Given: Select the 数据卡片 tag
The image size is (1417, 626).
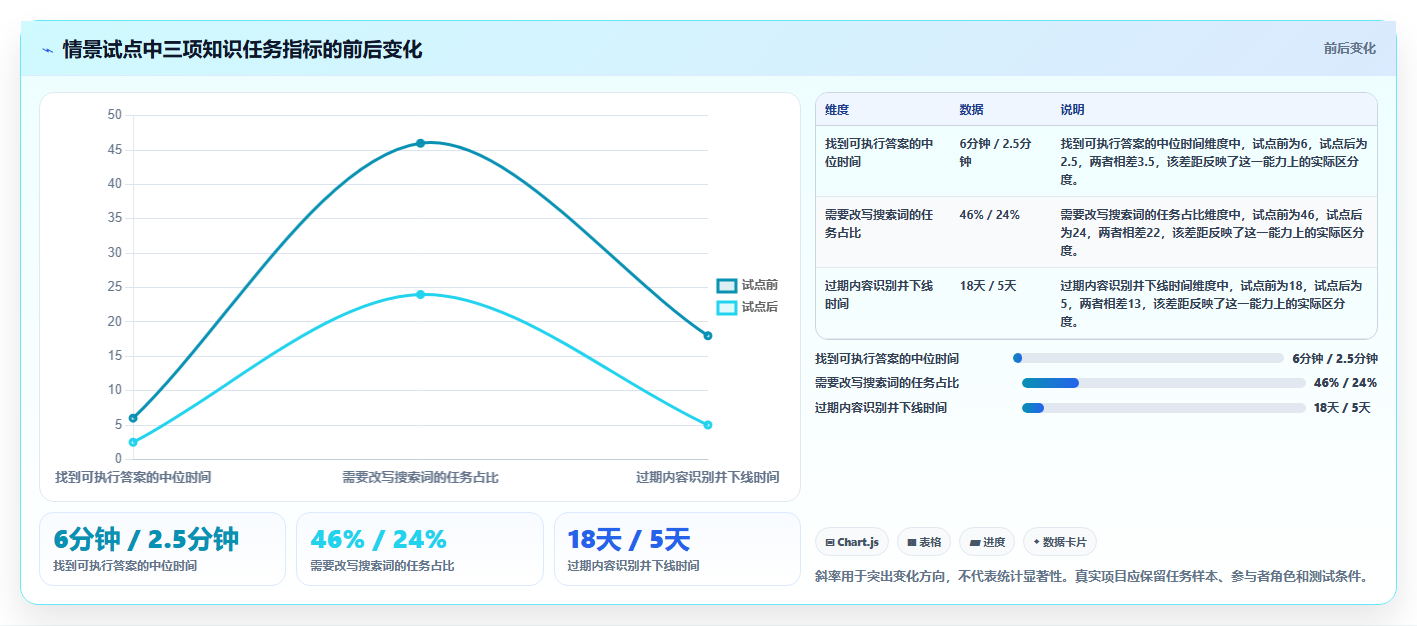Looking at the screenshot, I should [1060, 542].
